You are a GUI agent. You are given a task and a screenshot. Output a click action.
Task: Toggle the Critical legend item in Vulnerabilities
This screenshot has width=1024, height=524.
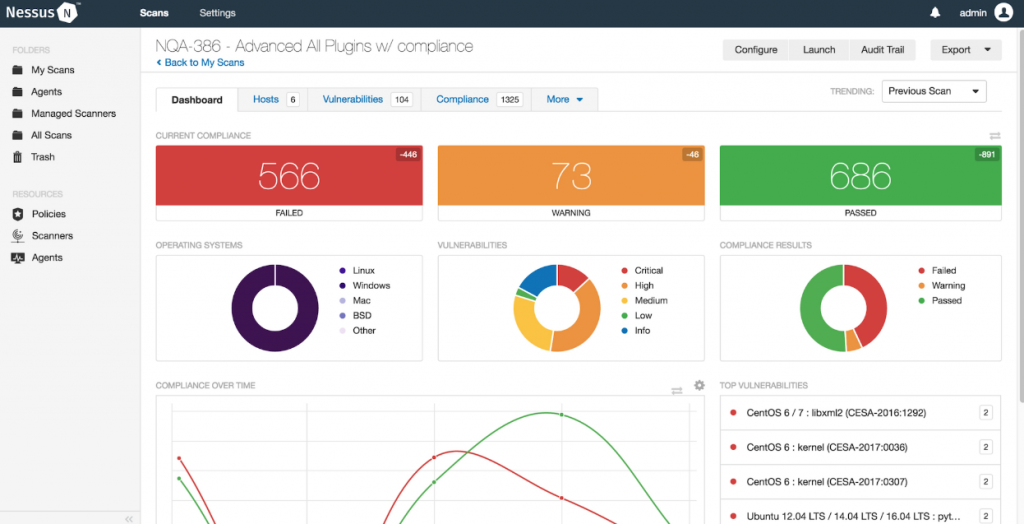tap(641, 270)
